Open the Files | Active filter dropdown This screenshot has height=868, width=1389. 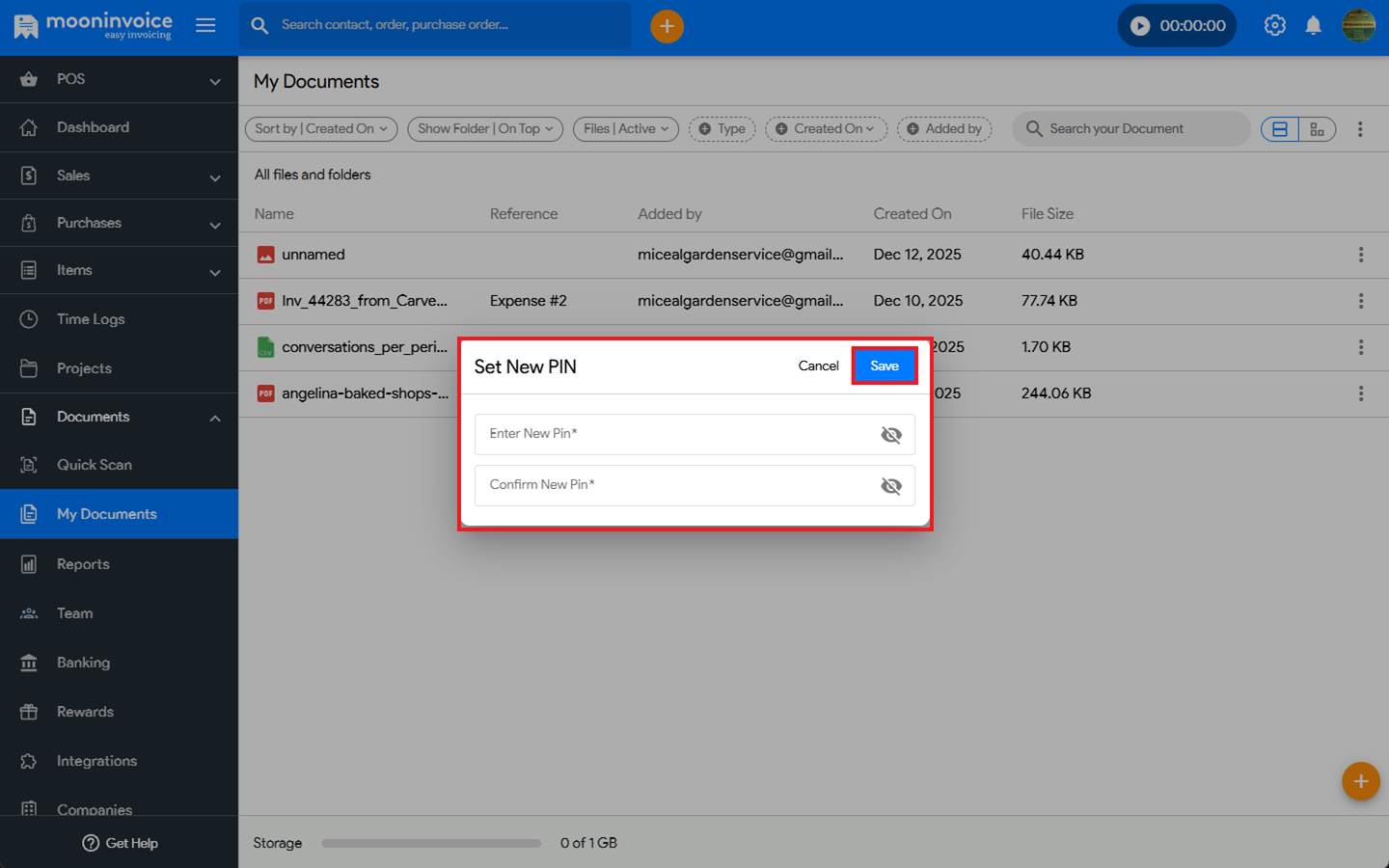(x=625, y=129)
